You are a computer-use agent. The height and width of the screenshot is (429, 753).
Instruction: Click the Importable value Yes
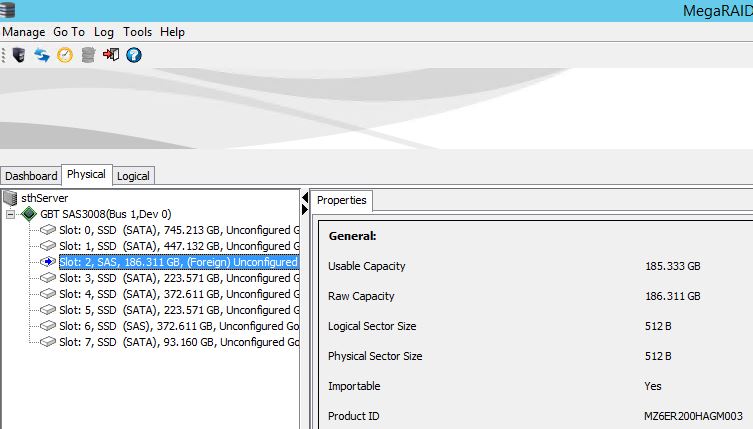click(x=653, y=386)
